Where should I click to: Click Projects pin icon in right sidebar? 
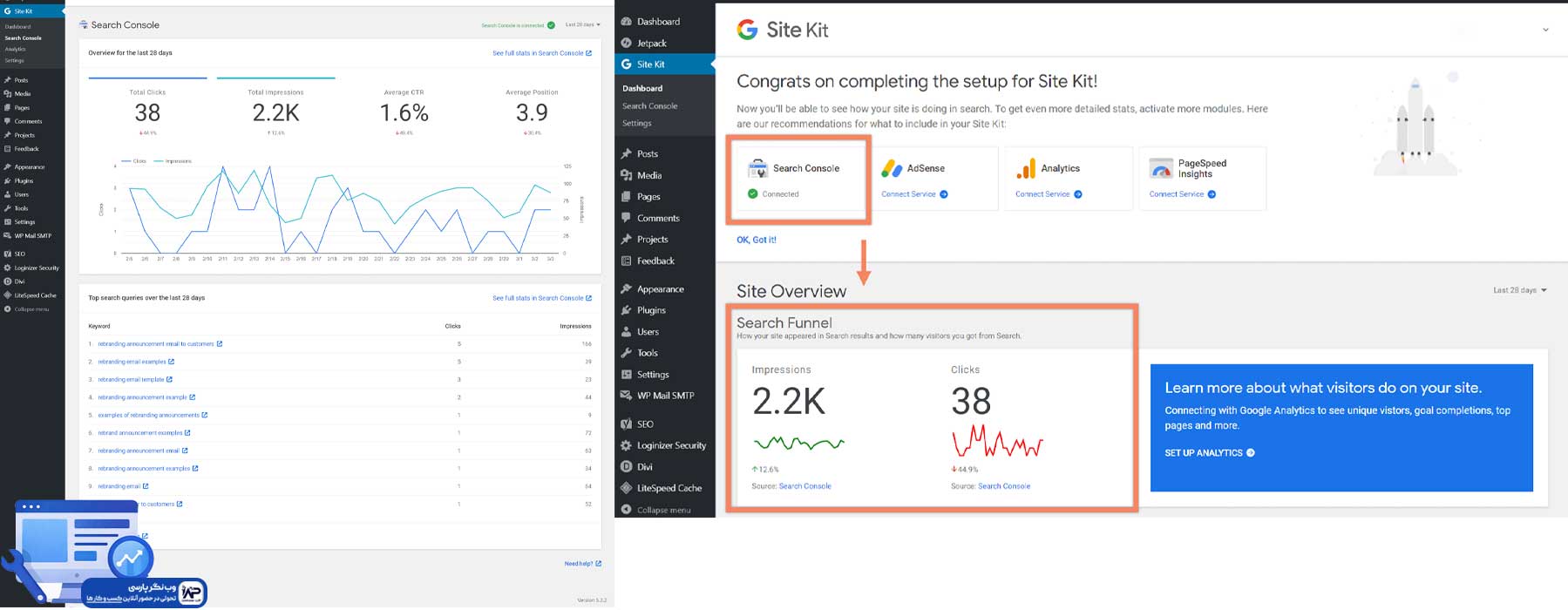pos(626,239)
